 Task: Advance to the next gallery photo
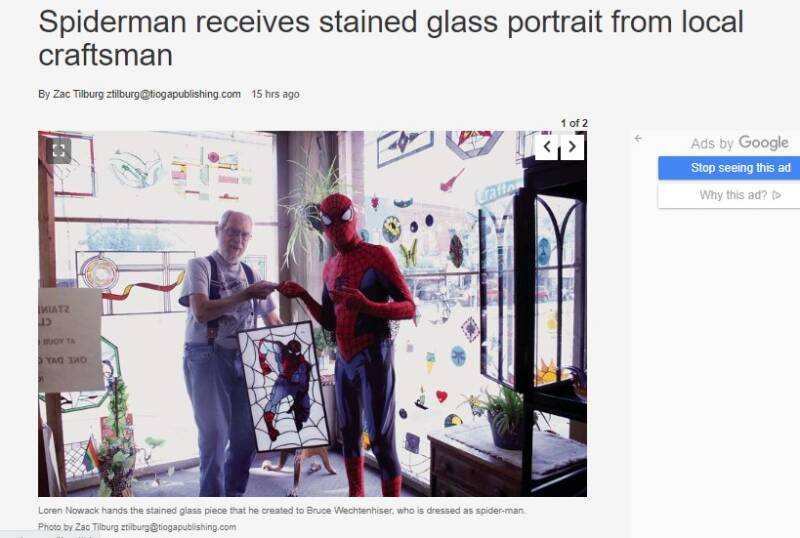[x=572, y=147]
